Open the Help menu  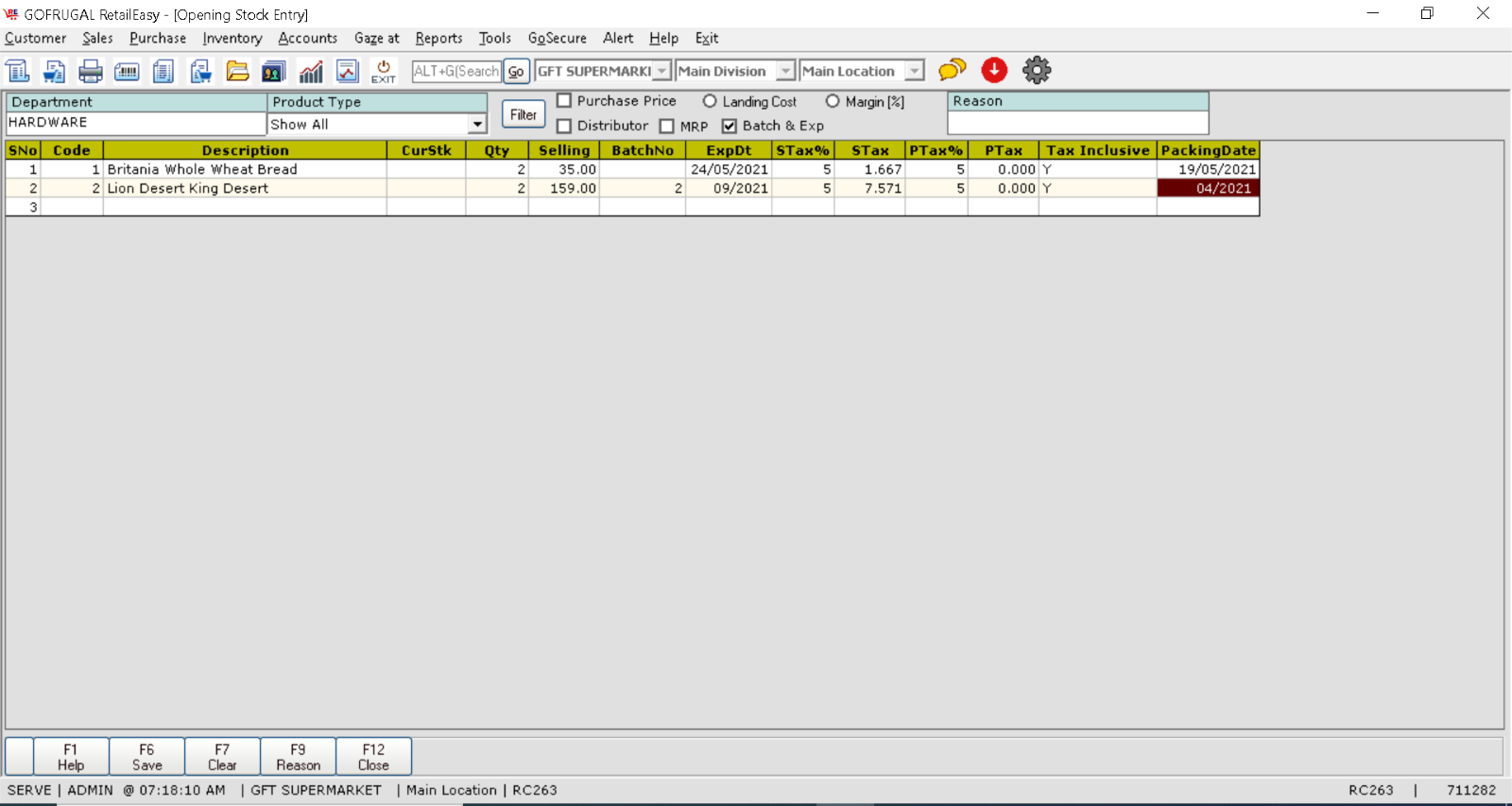[x=663, y=39]
